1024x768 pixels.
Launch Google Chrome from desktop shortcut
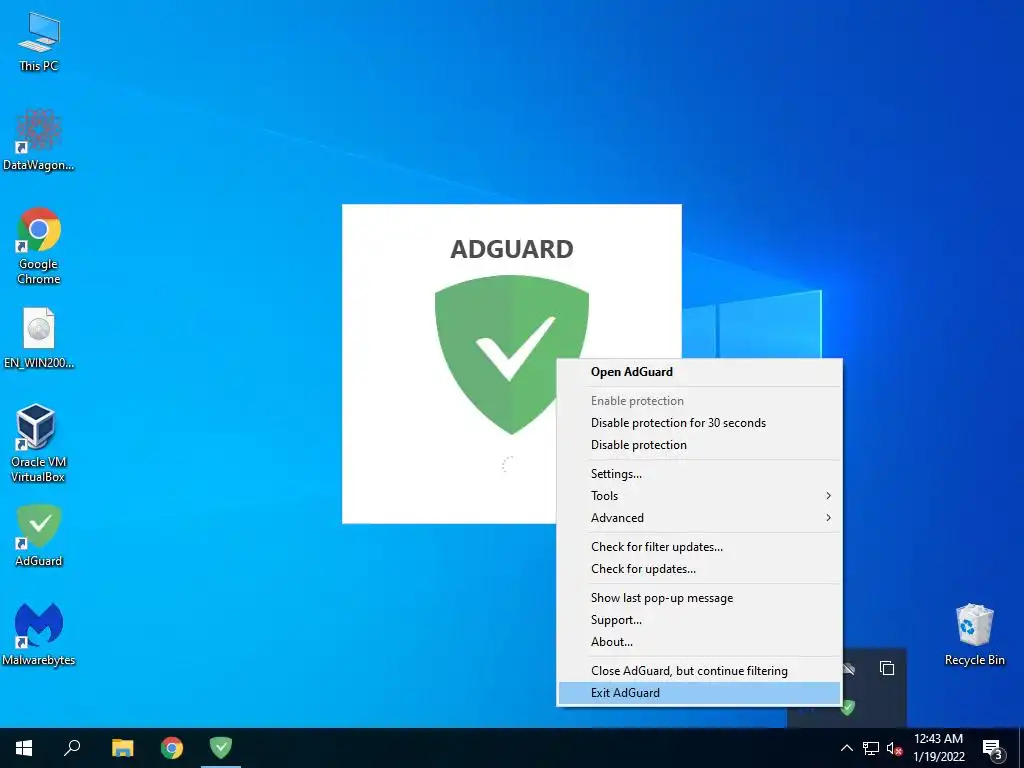(39, 246)
